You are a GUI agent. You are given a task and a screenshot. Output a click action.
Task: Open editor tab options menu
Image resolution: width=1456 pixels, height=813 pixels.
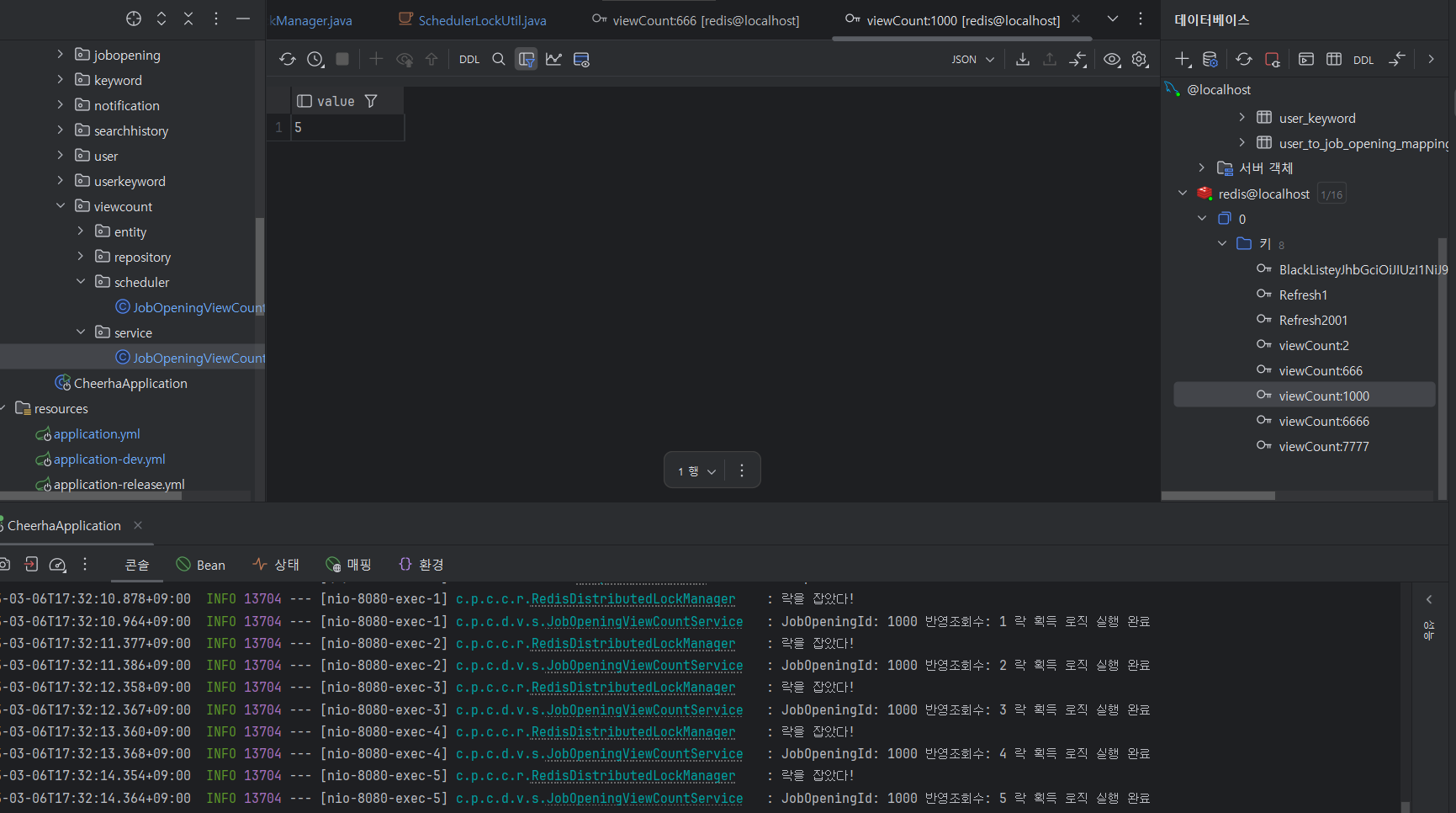tap(1141, 19)
